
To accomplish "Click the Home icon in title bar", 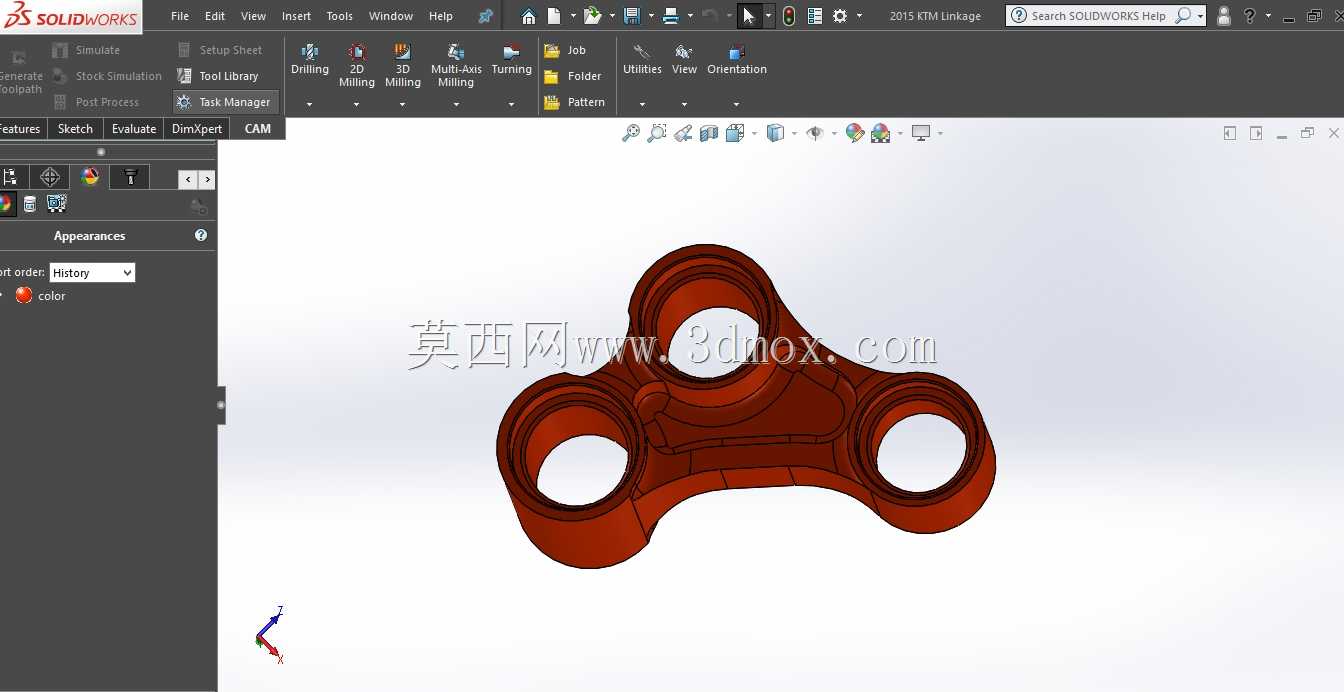I will (x=529, y=16).
